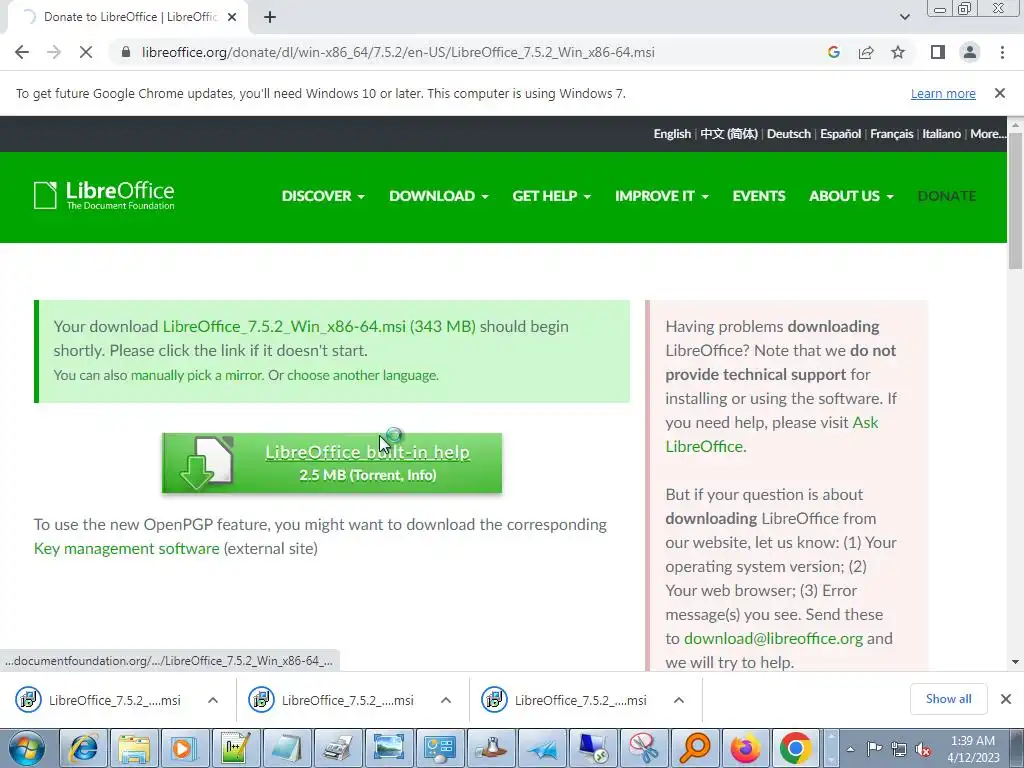
Task: Share this page via share icon
Action: tap(866, 52)
